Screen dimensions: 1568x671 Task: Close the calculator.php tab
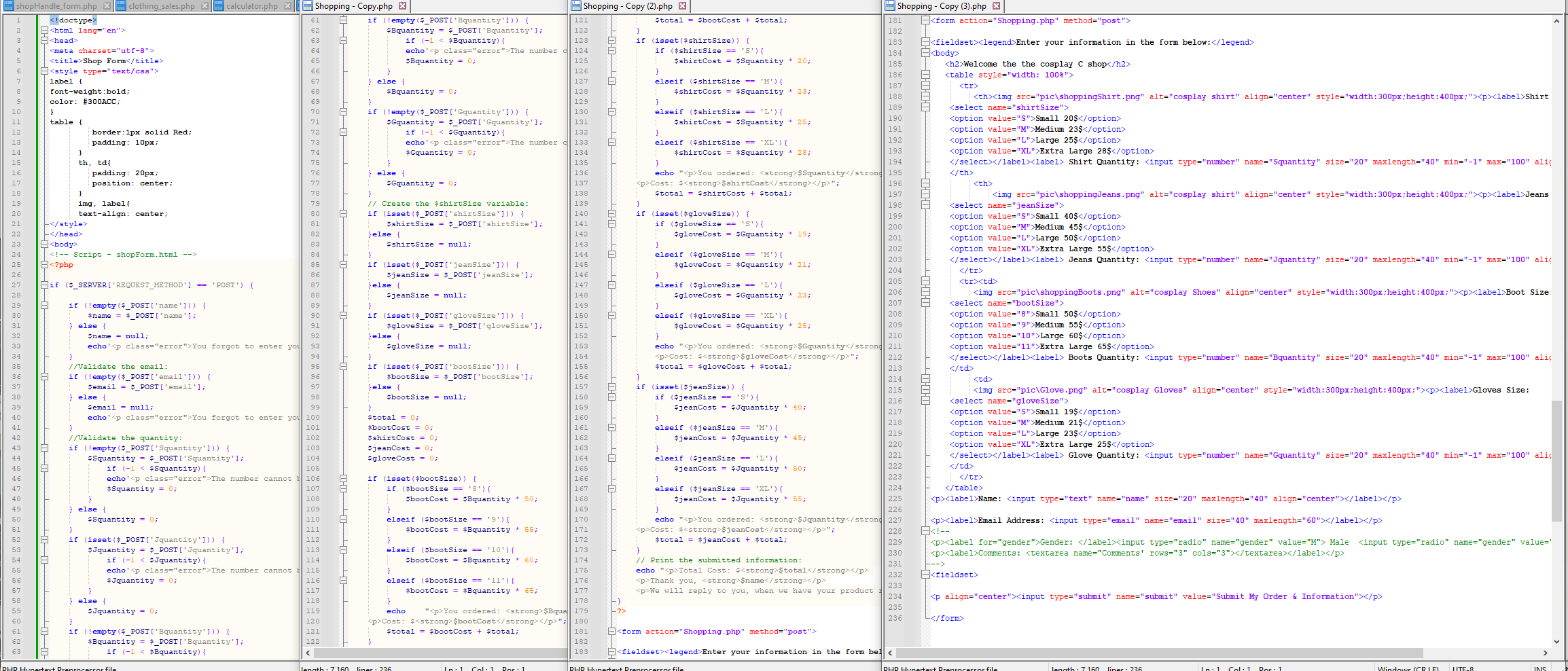[x=287, y=6]
